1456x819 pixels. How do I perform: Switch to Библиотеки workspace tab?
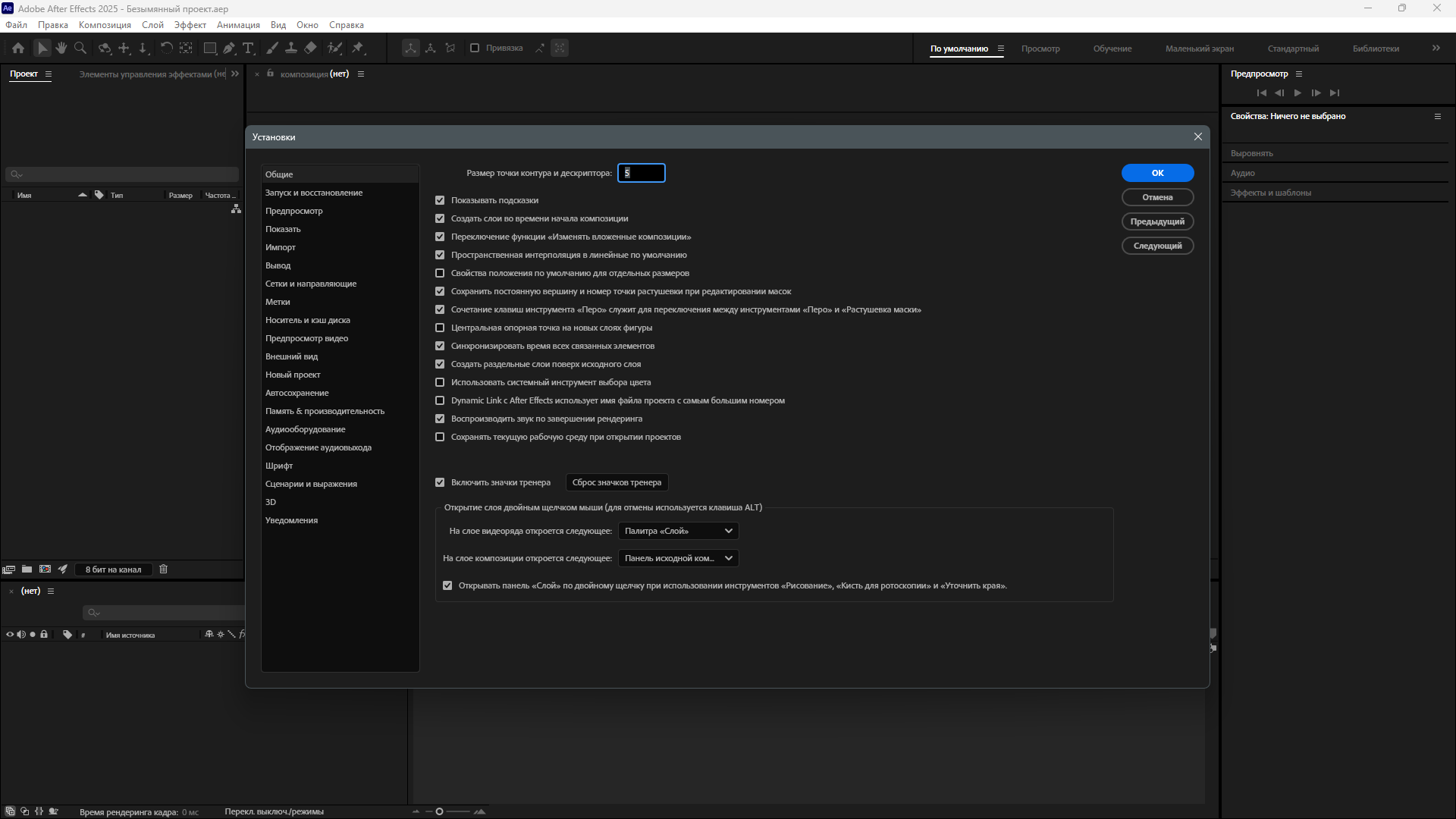click(1376, 49)
